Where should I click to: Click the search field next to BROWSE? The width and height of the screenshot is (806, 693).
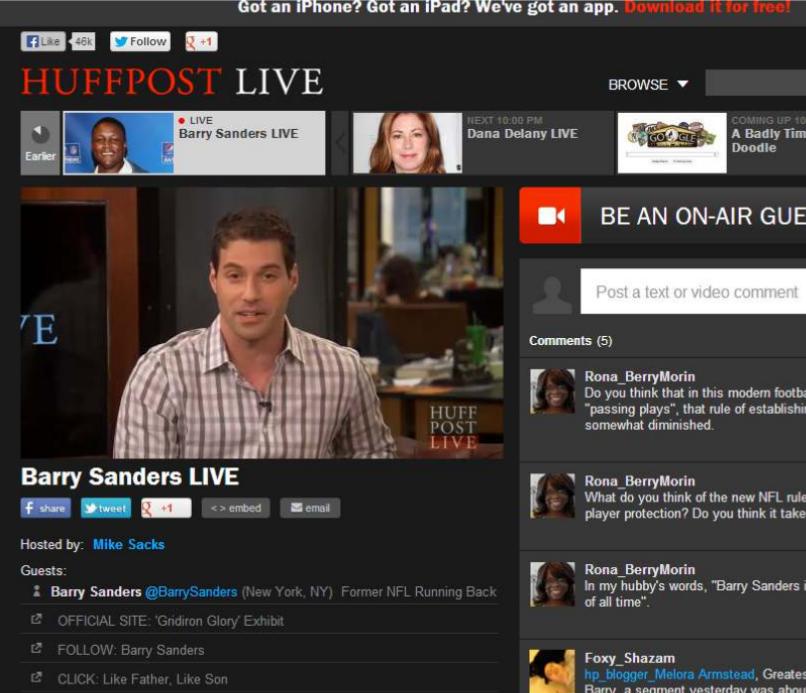pyautogui.click(x=756, y=83)
